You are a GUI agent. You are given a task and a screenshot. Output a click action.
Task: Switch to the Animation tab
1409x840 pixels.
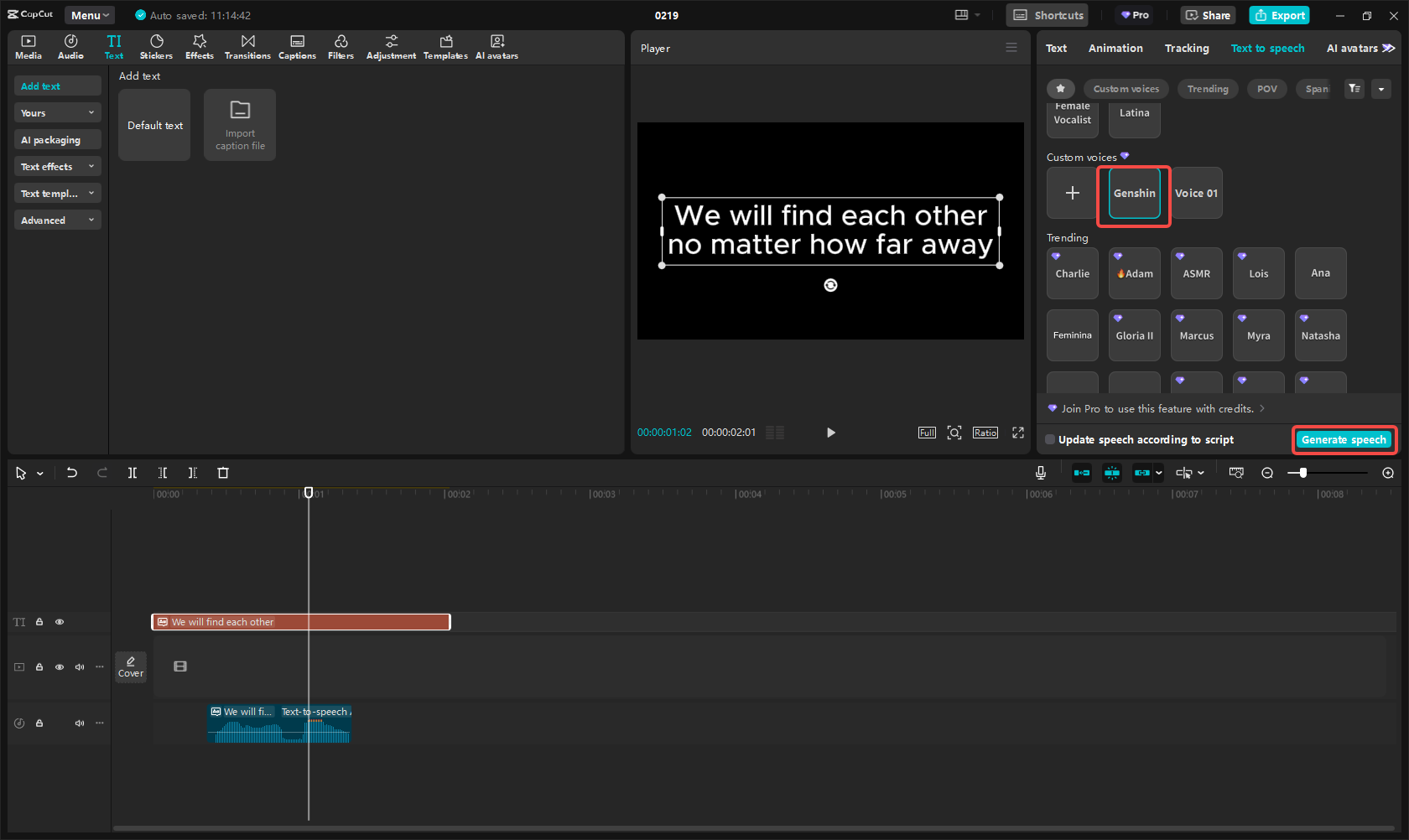coord(1115,49)
